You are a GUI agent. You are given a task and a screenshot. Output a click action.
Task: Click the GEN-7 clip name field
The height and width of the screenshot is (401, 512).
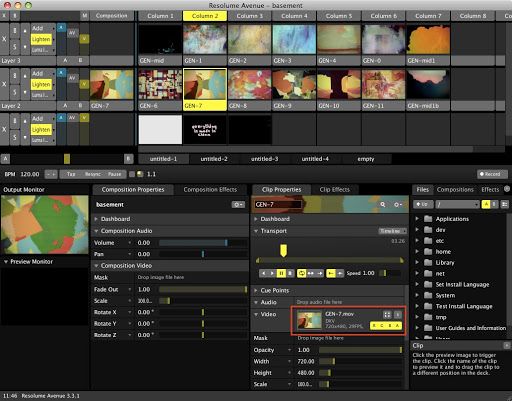[x=278, y=204]
